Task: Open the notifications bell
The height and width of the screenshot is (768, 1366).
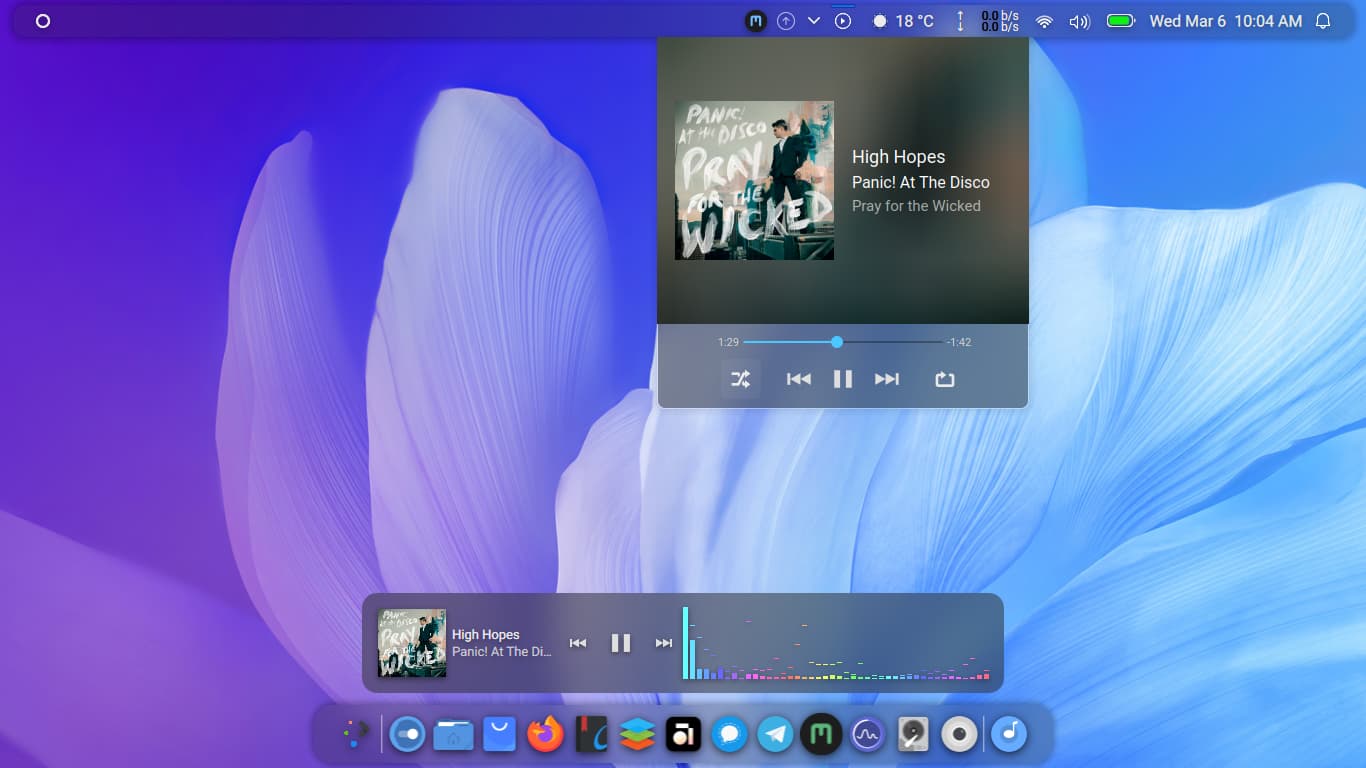Action: point(1323,21)
